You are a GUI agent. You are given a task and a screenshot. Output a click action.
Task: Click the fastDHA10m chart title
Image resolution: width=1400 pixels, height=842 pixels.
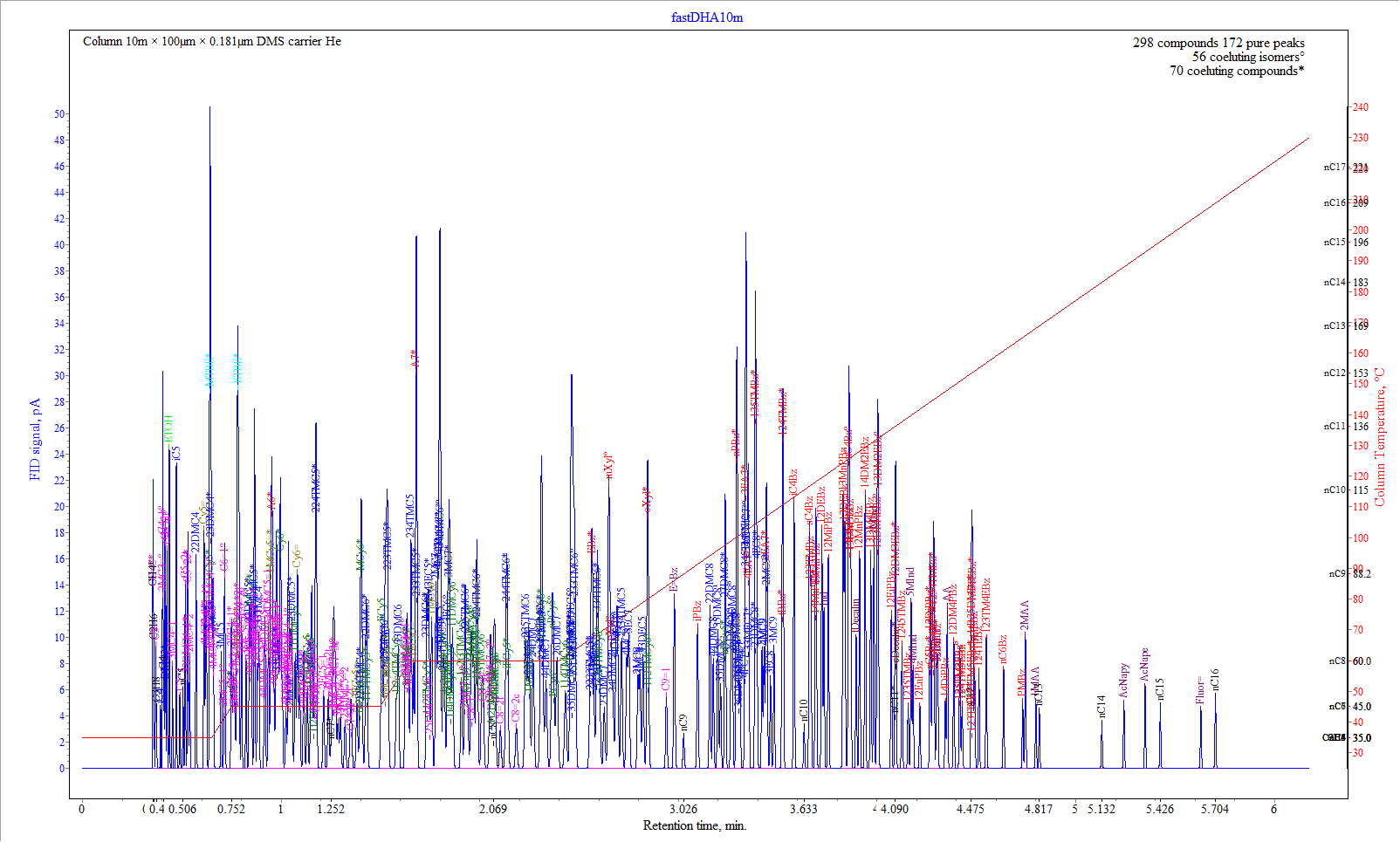coord(707,17)
